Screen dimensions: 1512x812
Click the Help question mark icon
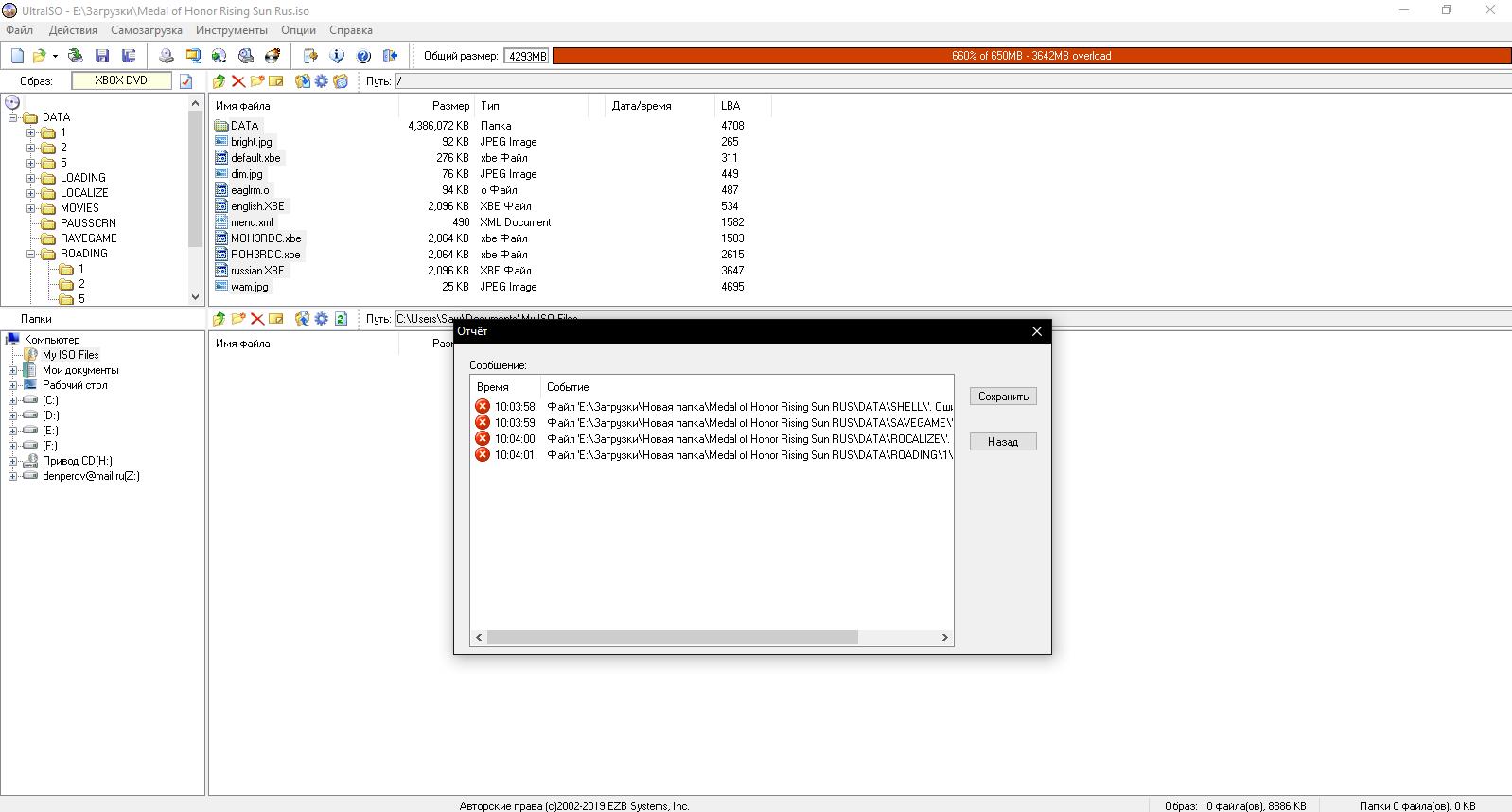363,56
